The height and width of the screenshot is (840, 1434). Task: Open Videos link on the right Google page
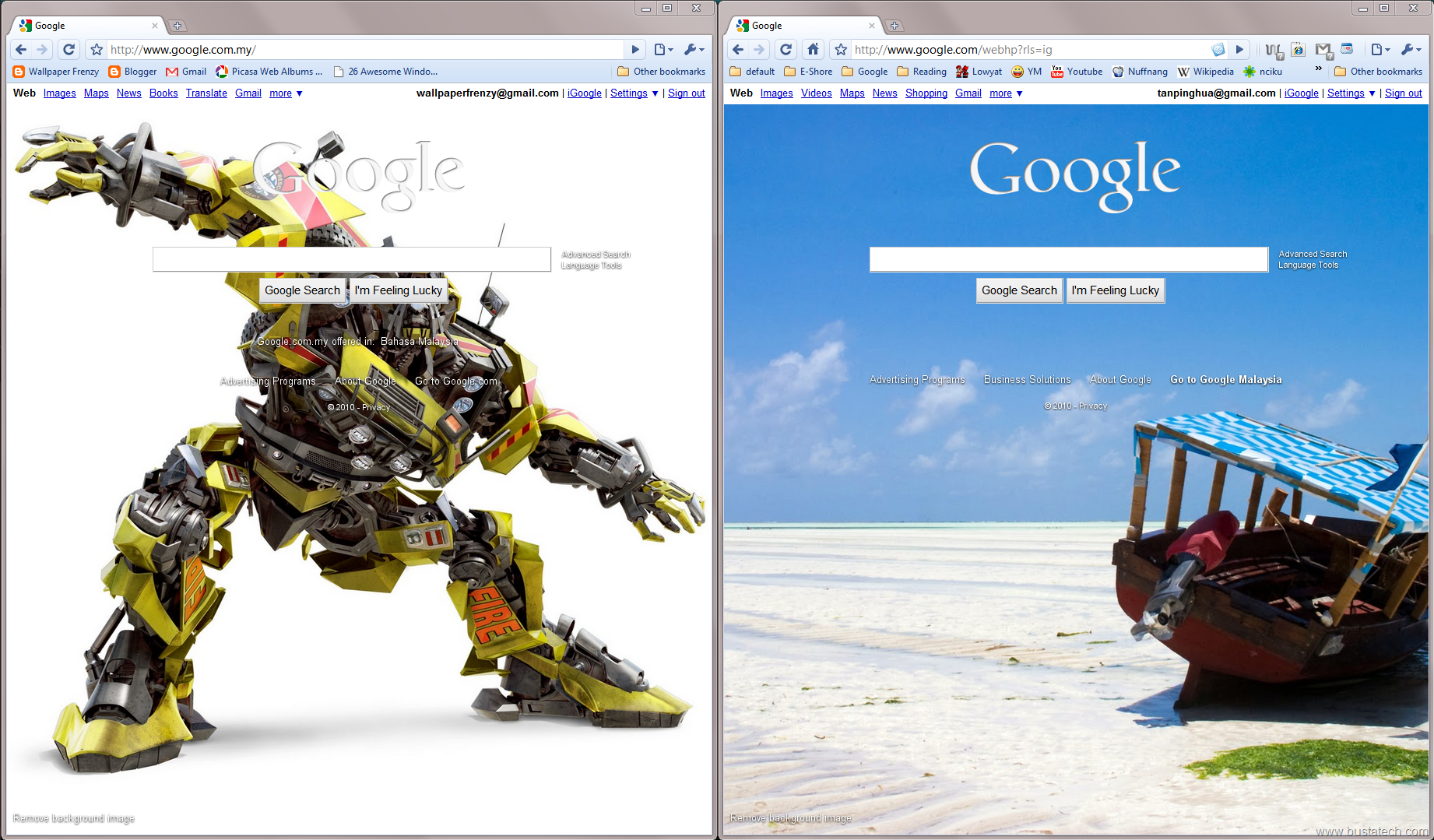(816, 93)
